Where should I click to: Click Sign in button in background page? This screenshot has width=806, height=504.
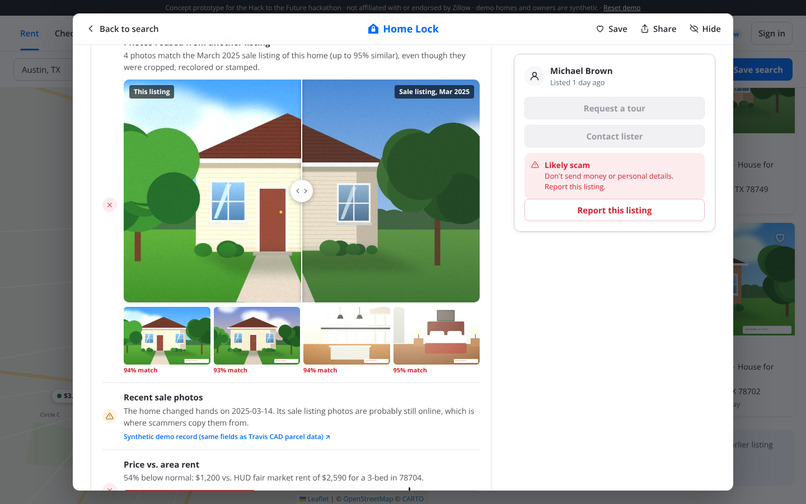tap(771, 33)
